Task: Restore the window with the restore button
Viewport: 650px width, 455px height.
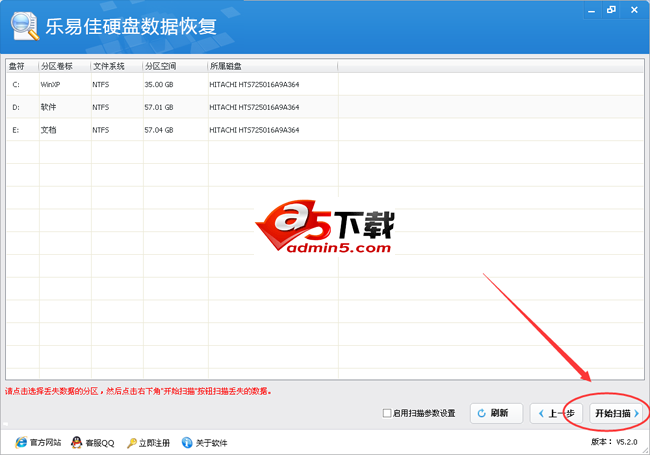Action: point(611,10)
